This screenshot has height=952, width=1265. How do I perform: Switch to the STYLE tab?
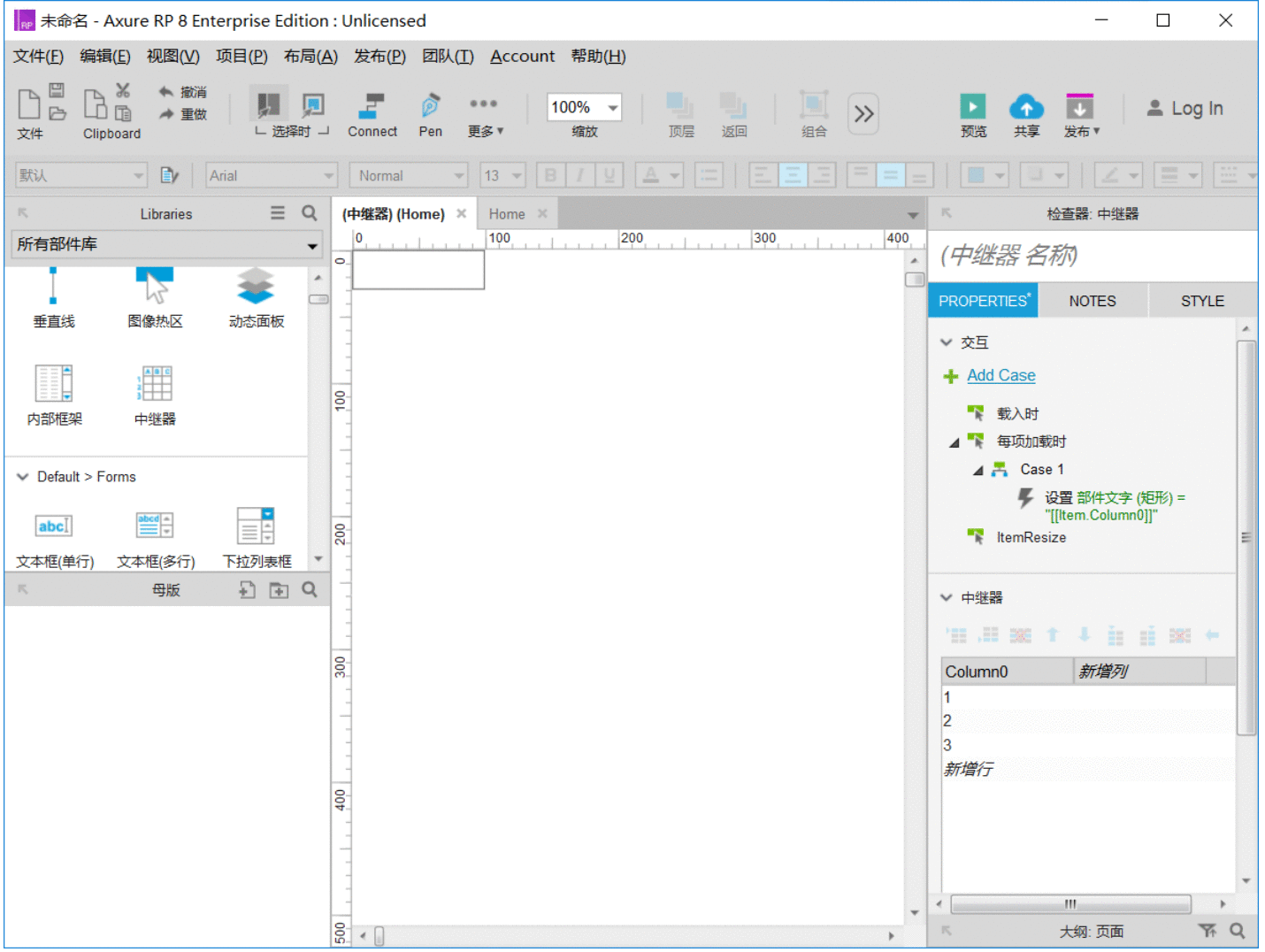pos(1202,301)
